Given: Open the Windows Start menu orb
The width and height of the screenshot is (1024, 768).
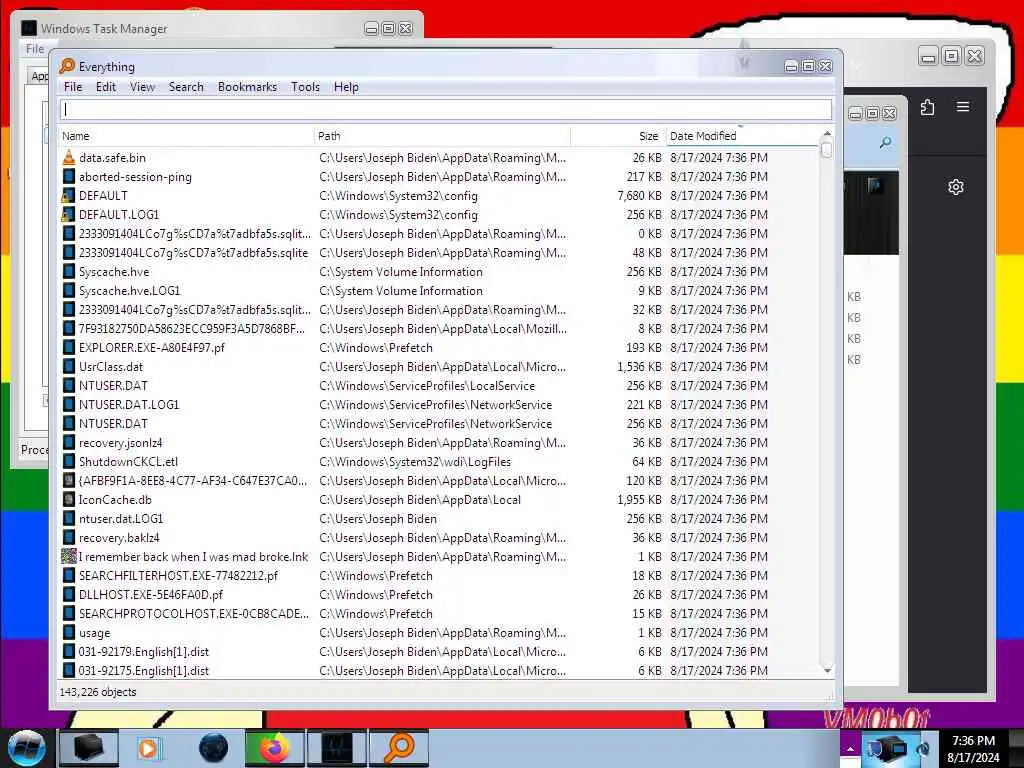Looking at the screenshot, I should (26, 748).
